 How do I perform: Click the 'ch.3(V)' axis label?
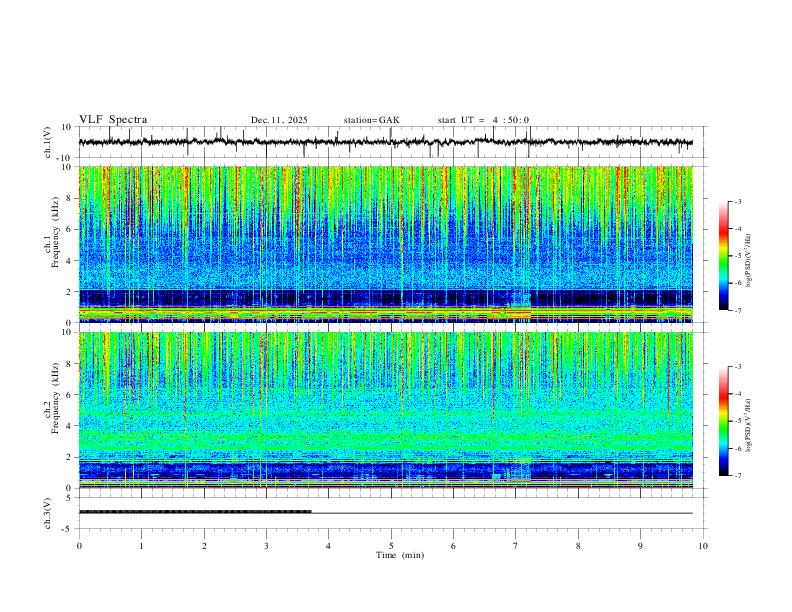click(x=48, y=513)
